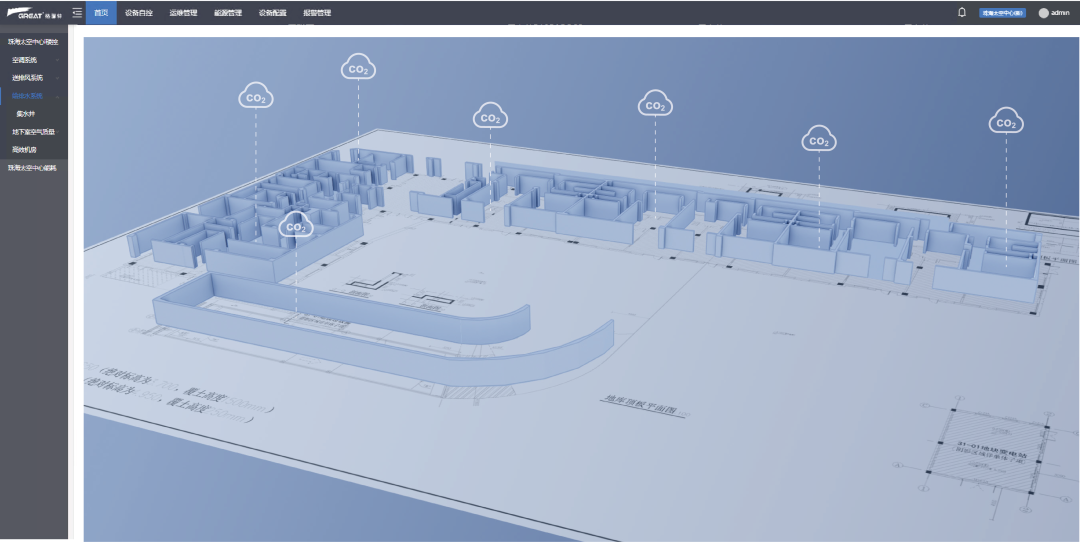Screen dimensions: 1080x542
Task: Open the 首页 tab
Action: click(x=101, y=12)
